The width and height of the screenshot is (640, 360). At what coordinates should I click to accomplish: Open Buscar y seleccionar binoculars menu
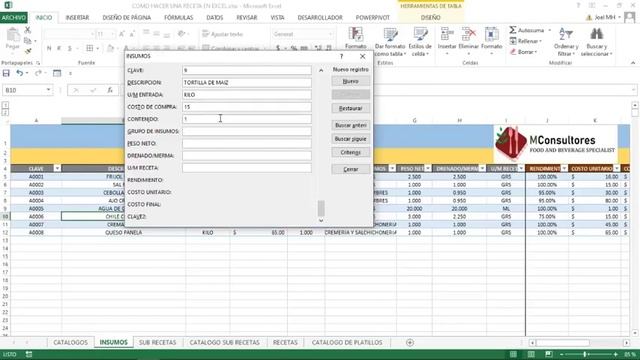coord(596,42)
